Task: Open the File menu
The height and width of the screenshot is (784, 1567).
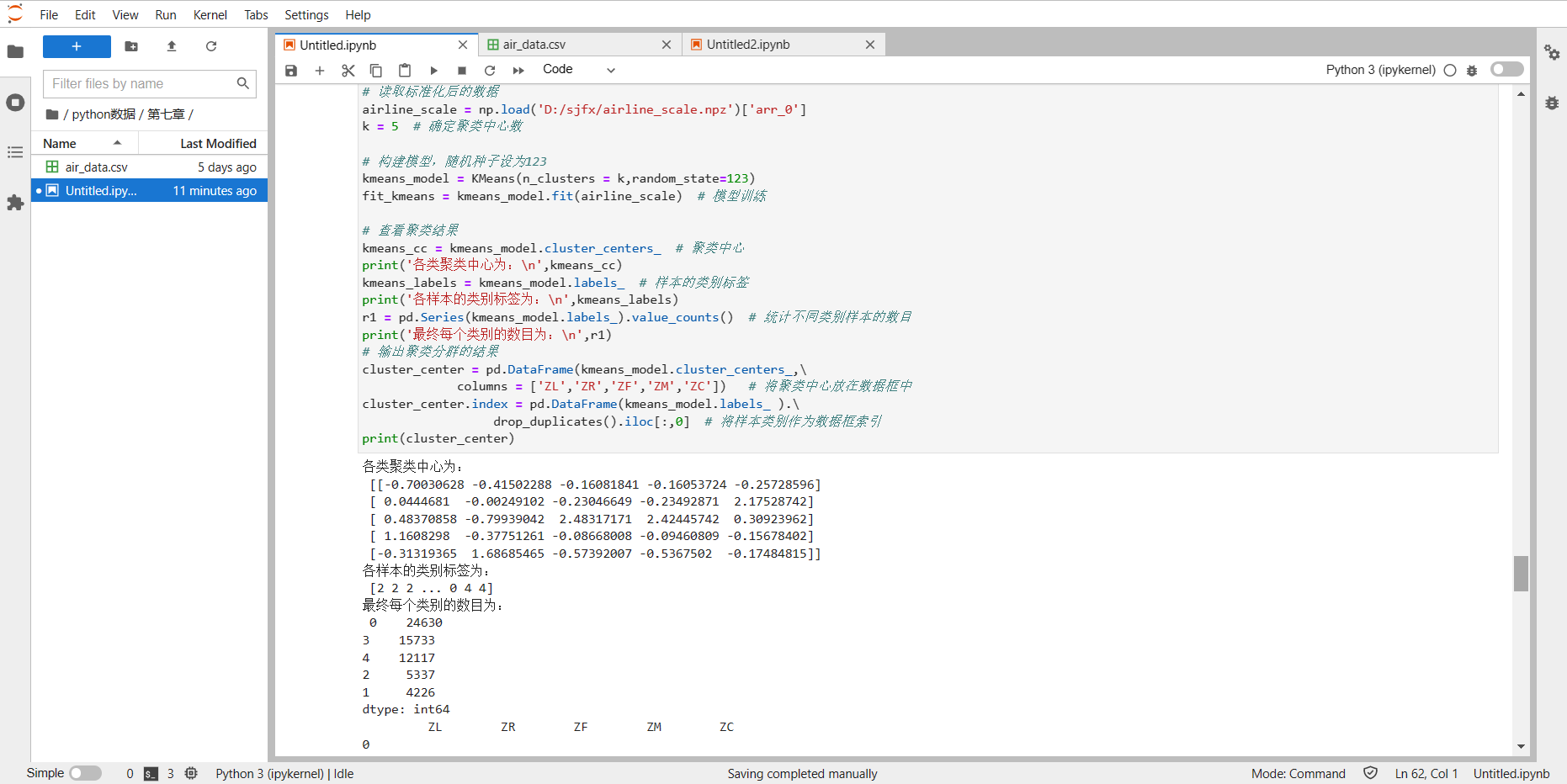Action: (49, 14)
